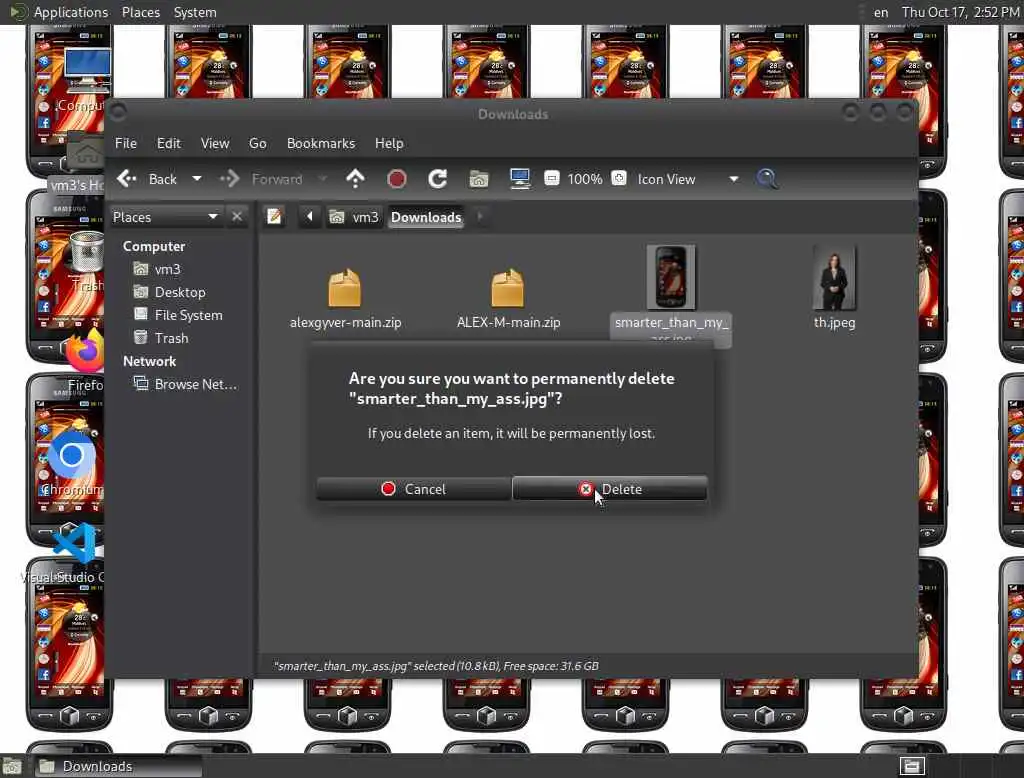Open the Edit menu
This screenshot has height=778, width=1024.
(168, 143)
